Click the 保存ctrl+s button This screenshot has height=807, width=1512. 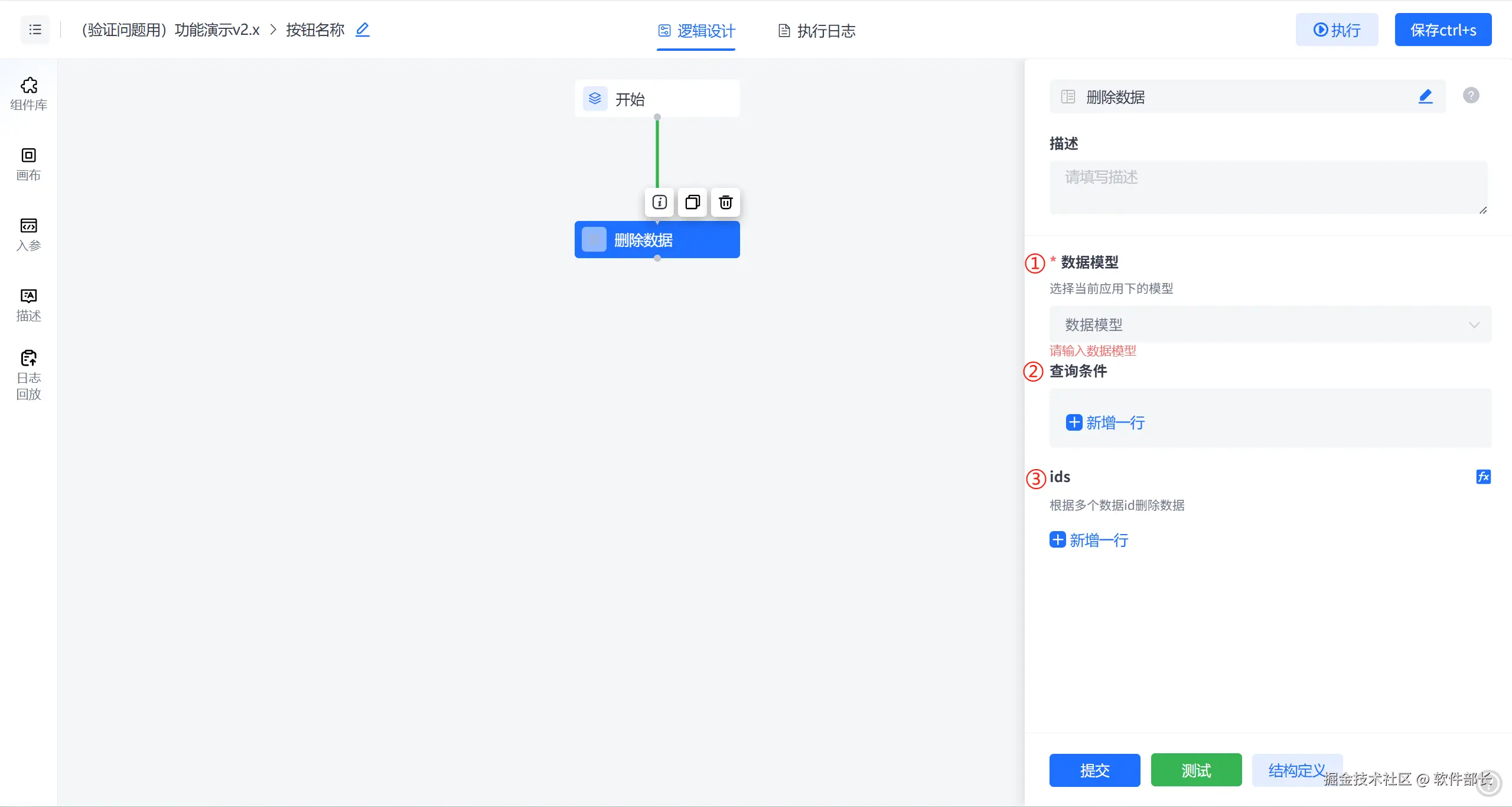(1442, 30)
